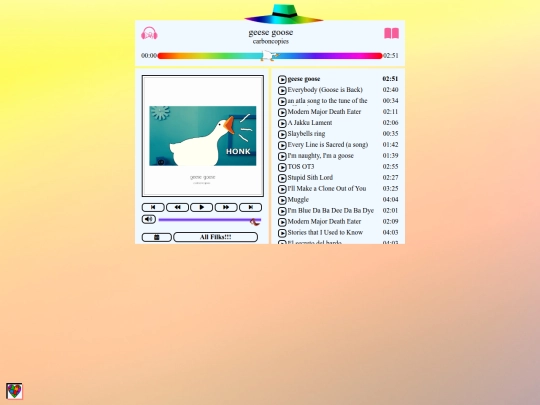The width and height of the screenshot is (540, 405).
Task: Select the 'geese goose' track title in the playlist
Action: tap(304, 79)
